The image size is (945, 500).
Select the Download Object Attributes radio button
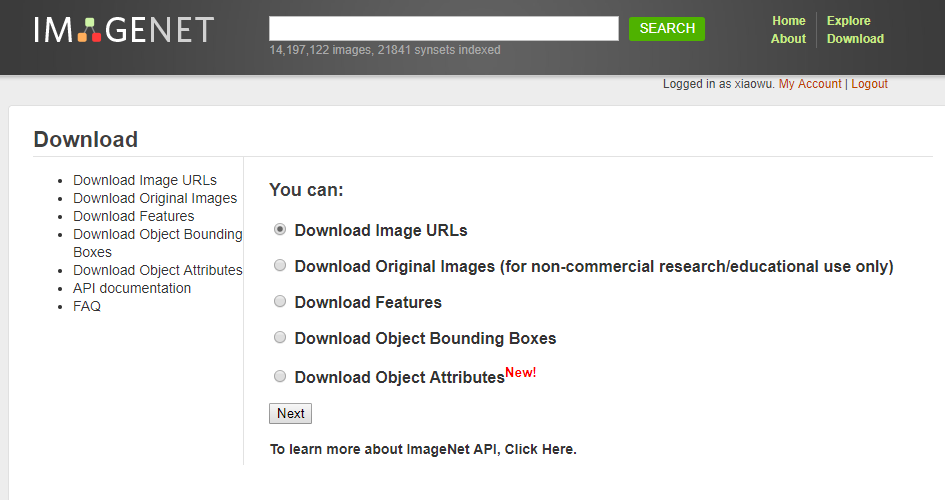[x=280, y=377]
